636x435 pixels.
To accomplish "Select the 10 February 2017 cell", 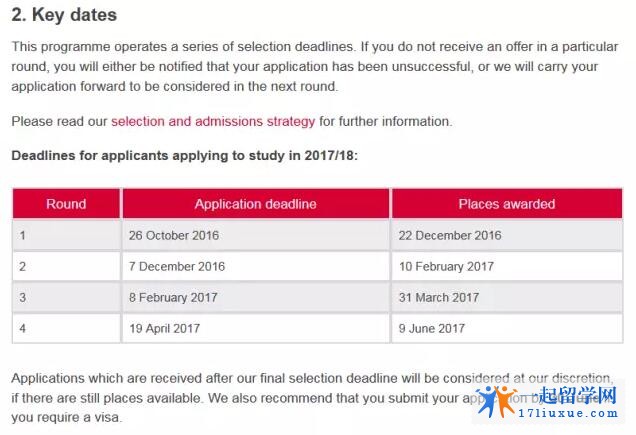I will tap(507, 266).
